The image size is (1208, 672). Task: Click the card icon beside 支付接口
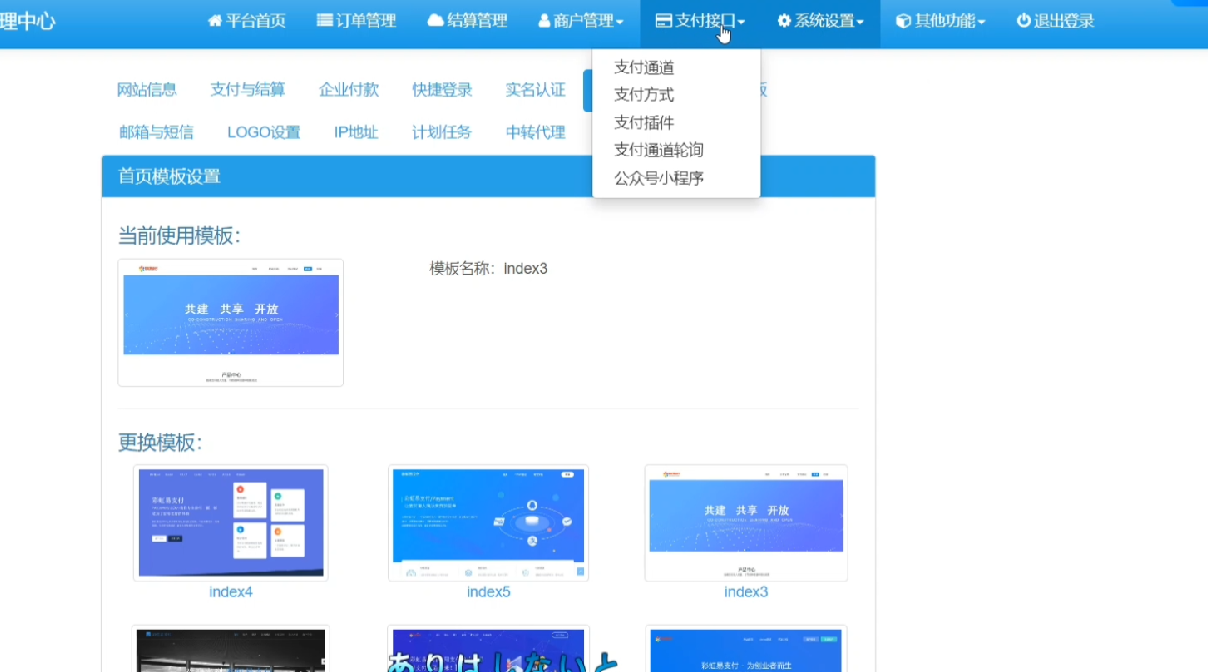click(664, 21)
